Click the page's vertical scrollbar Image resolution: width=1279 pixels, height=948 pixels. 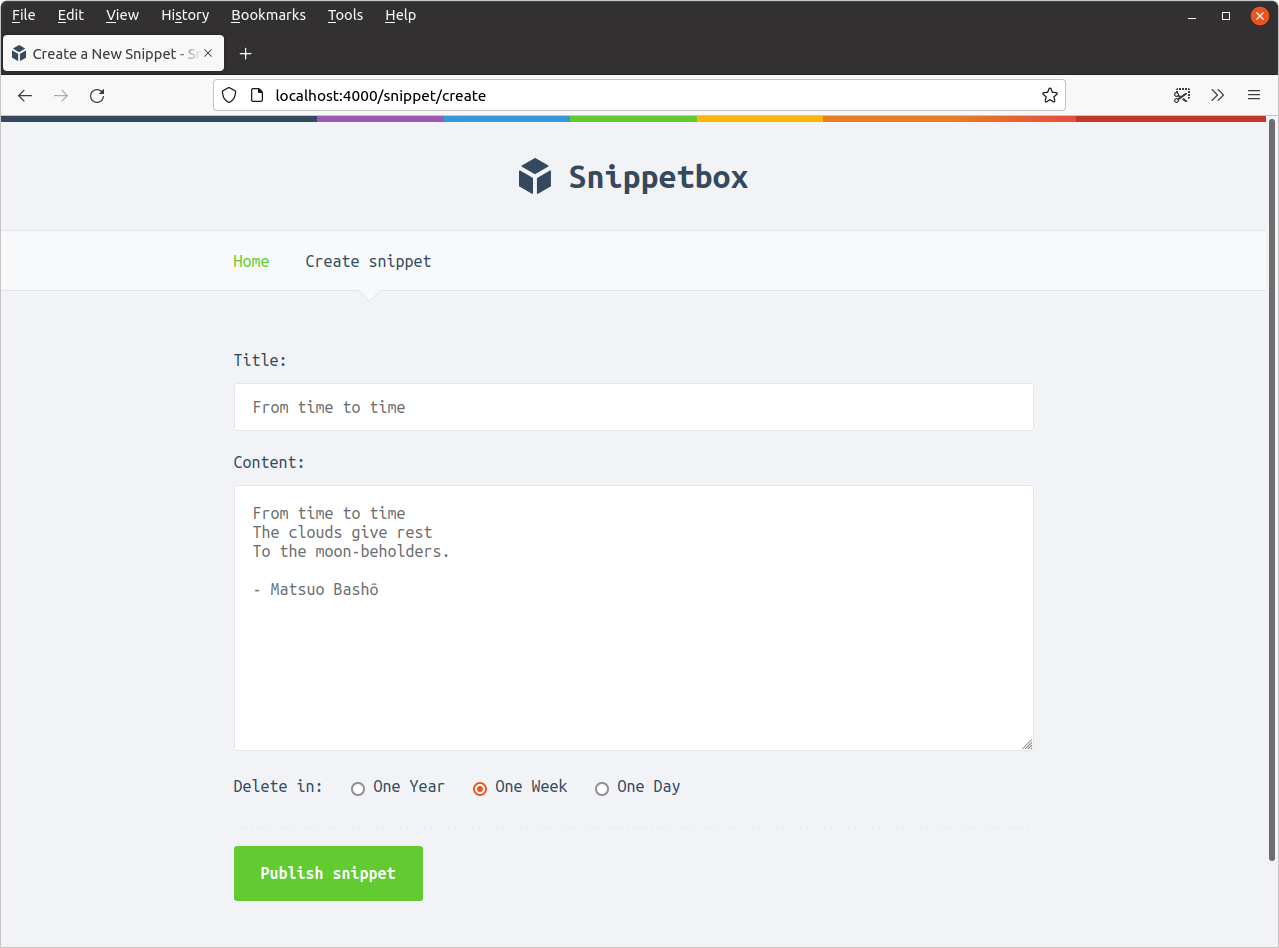pos(1272,490)
